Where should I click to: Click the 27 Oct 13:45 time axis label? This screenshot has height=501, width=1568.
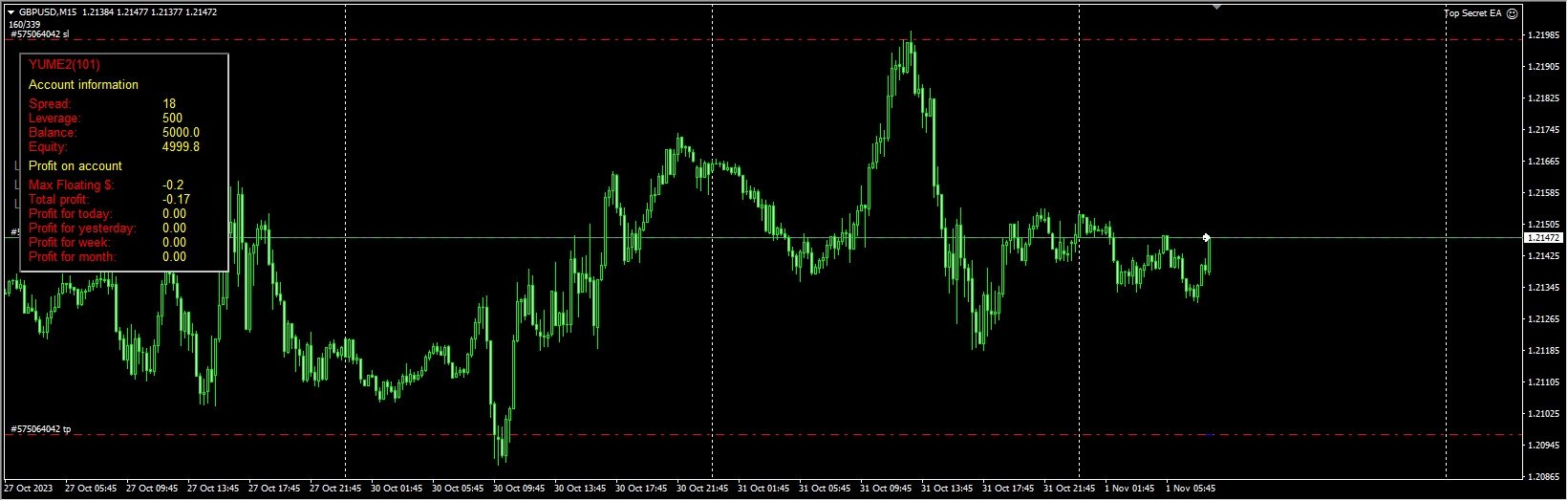213,489
